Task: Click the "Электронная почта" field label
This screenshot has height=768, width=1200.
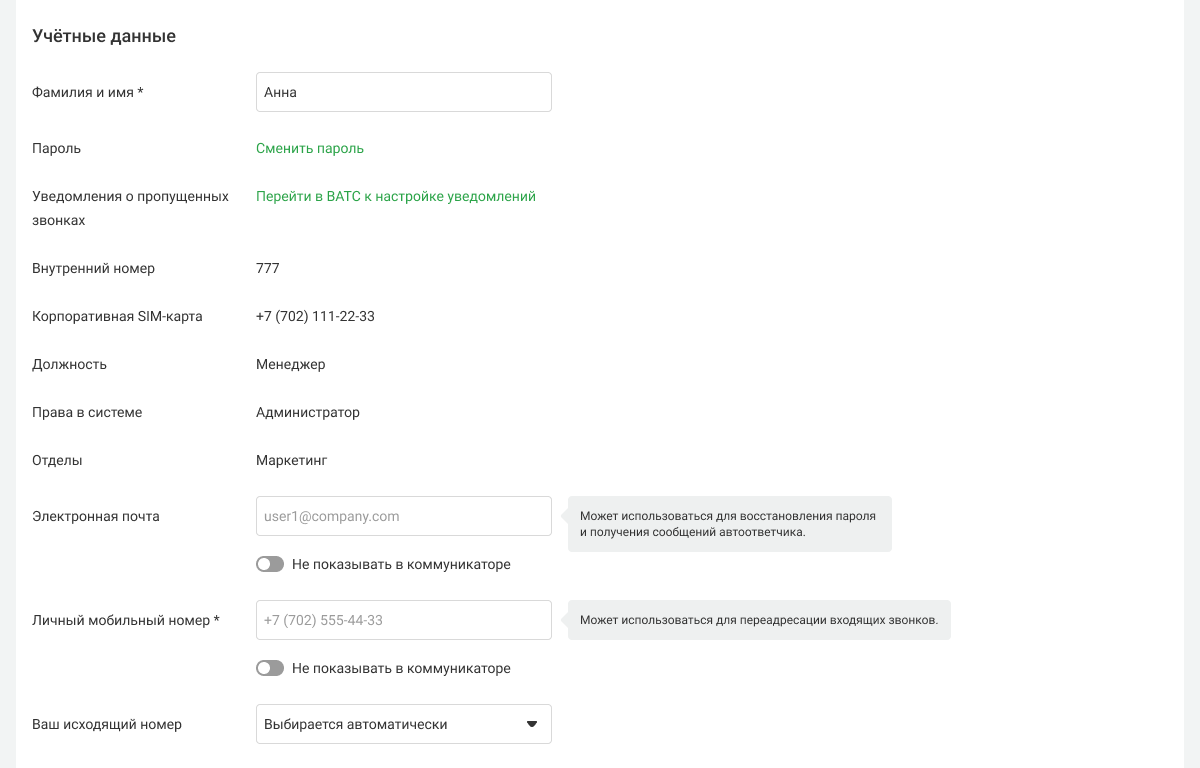Action: [x=96, y=516]
